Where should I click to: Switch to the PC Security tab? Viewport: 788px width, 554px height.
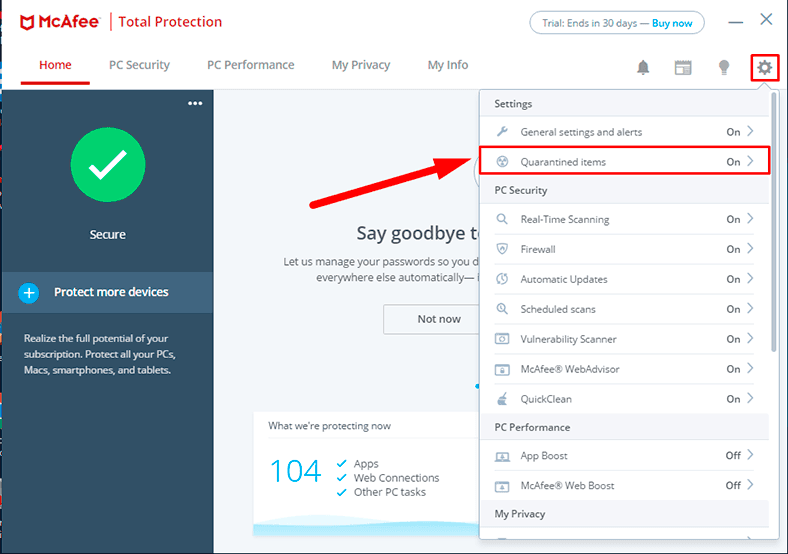[x=139, y=65]
